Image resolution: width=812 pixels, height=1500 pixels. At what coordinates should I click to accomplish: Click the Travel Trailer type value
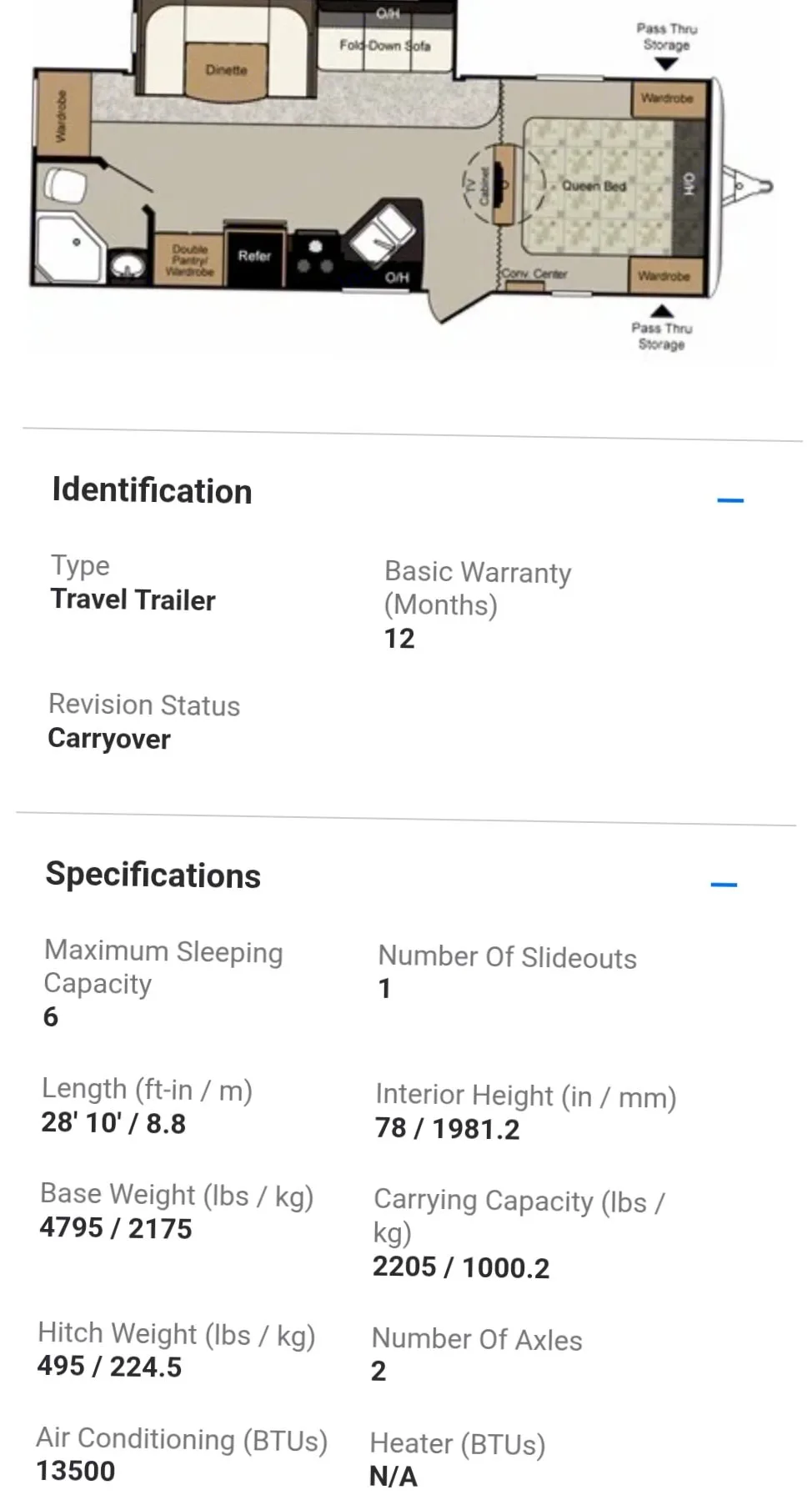pyautogui.click(x=133, y=599)
